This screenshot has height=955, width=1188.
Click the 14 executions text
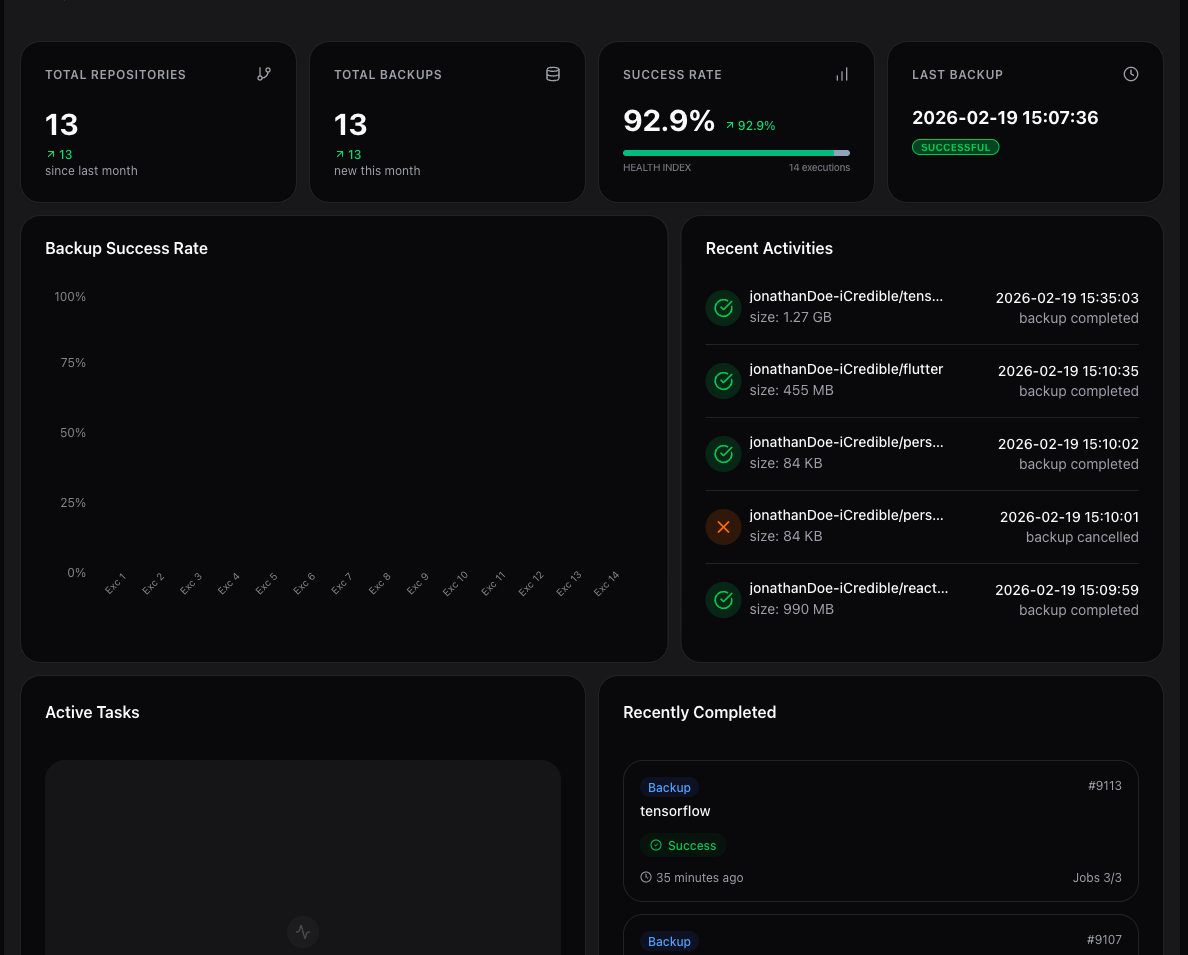(819, 168)
